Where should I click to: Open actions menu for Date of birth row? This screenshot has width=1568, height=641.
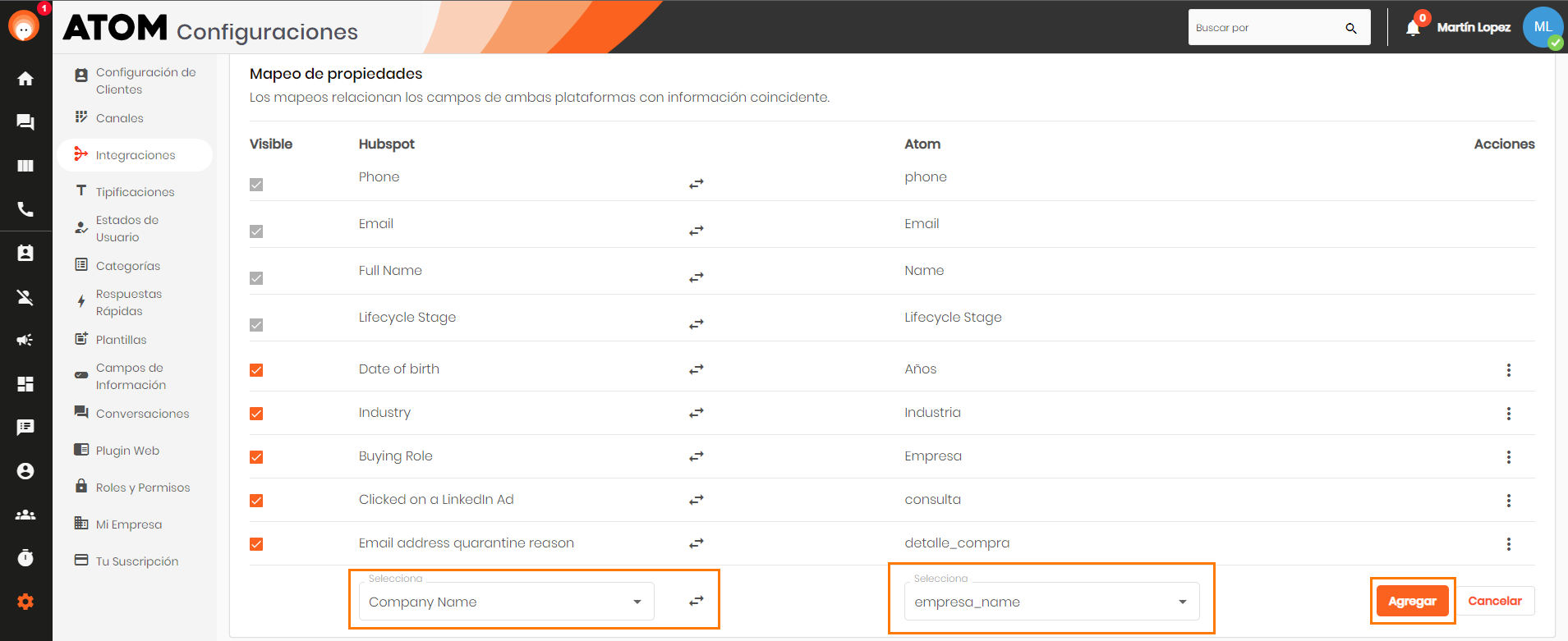click(1509, 370)
